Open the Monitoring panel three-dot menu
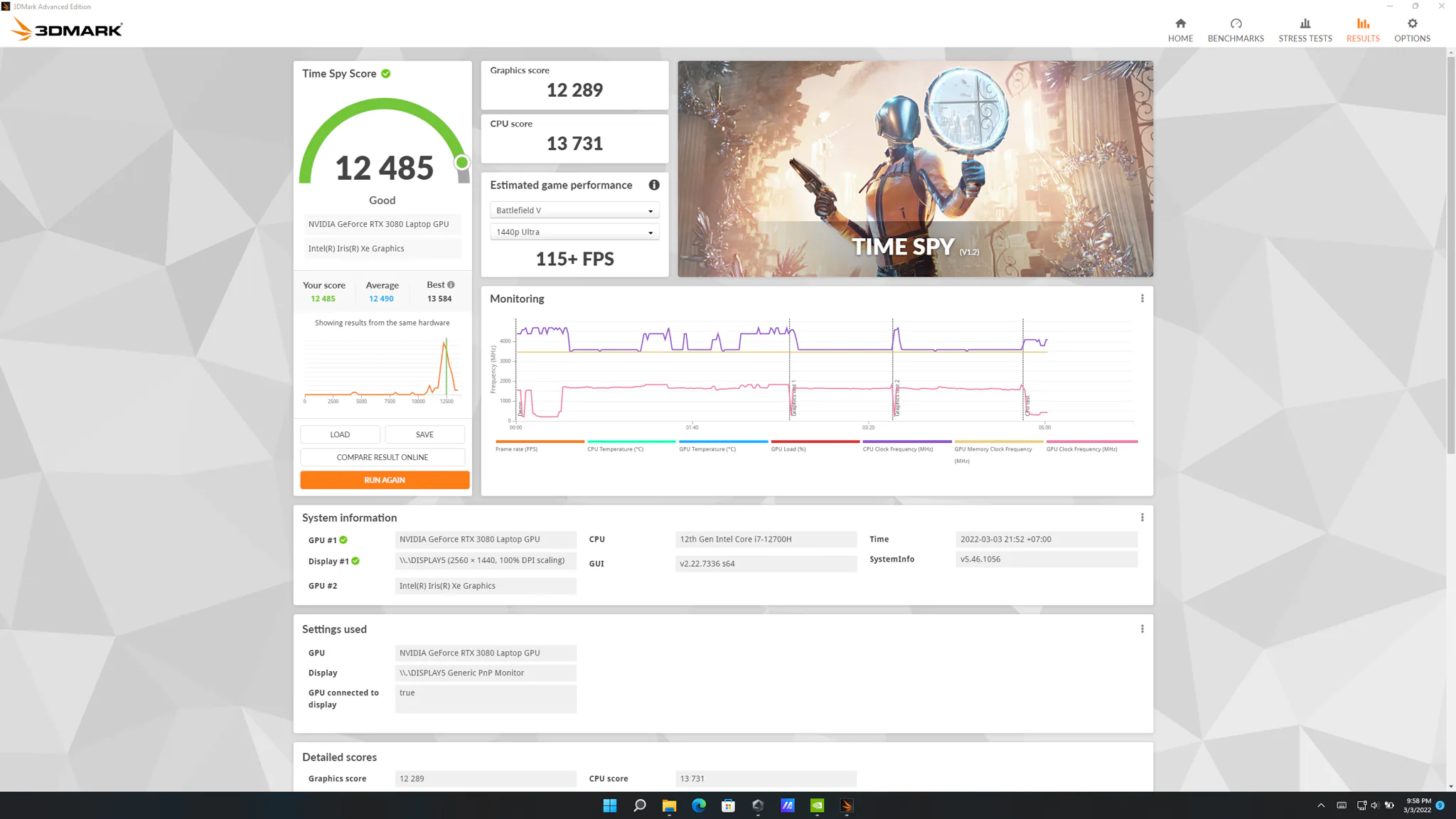The height and width of the screenshot is (819, 1456). 1142,299
